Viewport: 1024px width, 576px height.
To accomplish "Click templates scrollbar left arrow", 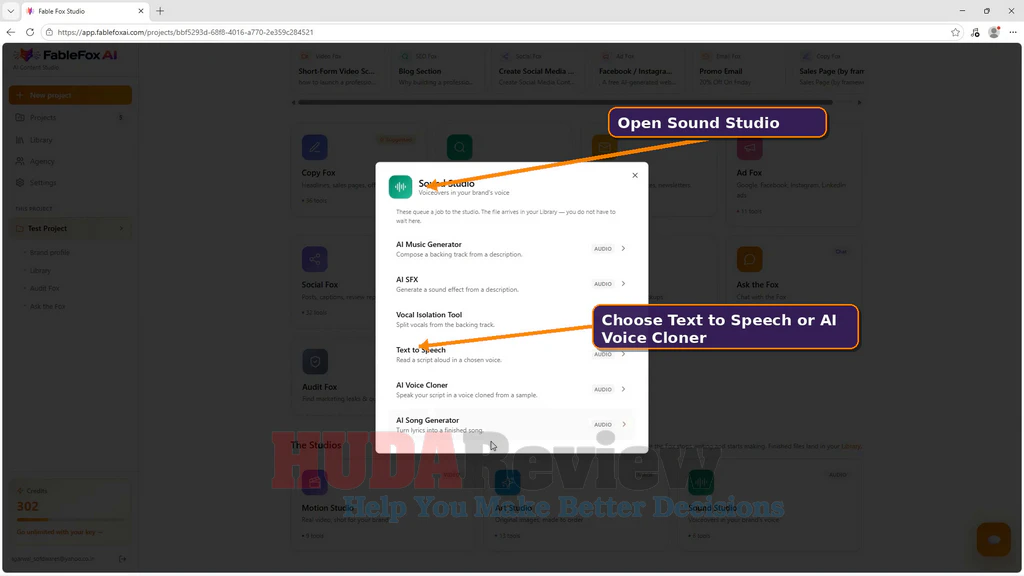I will (x=294, y=103).
